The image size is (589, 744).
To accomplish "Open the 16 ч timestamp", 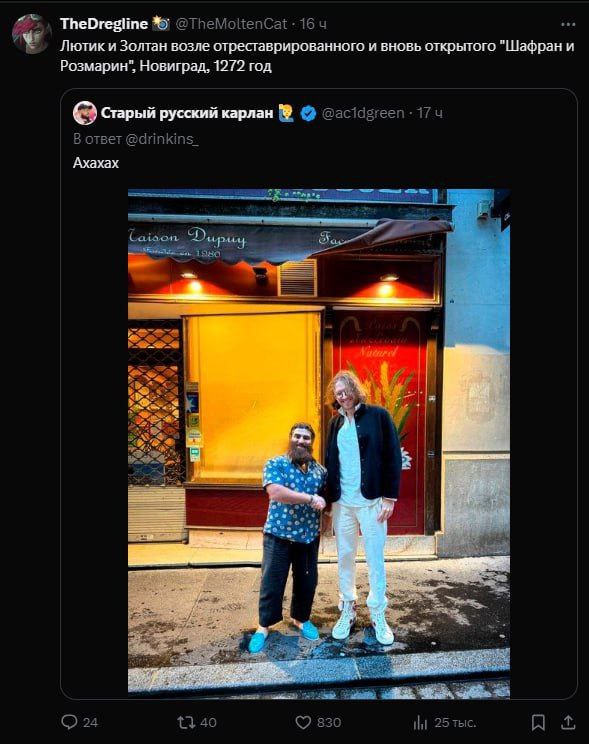I will pos(313,24).
